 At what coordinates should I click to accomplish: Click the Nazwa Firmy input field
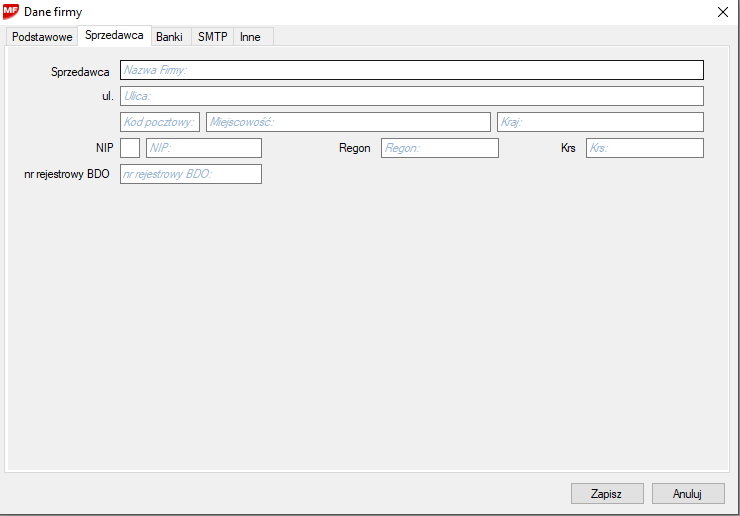(x=411, y=70)
